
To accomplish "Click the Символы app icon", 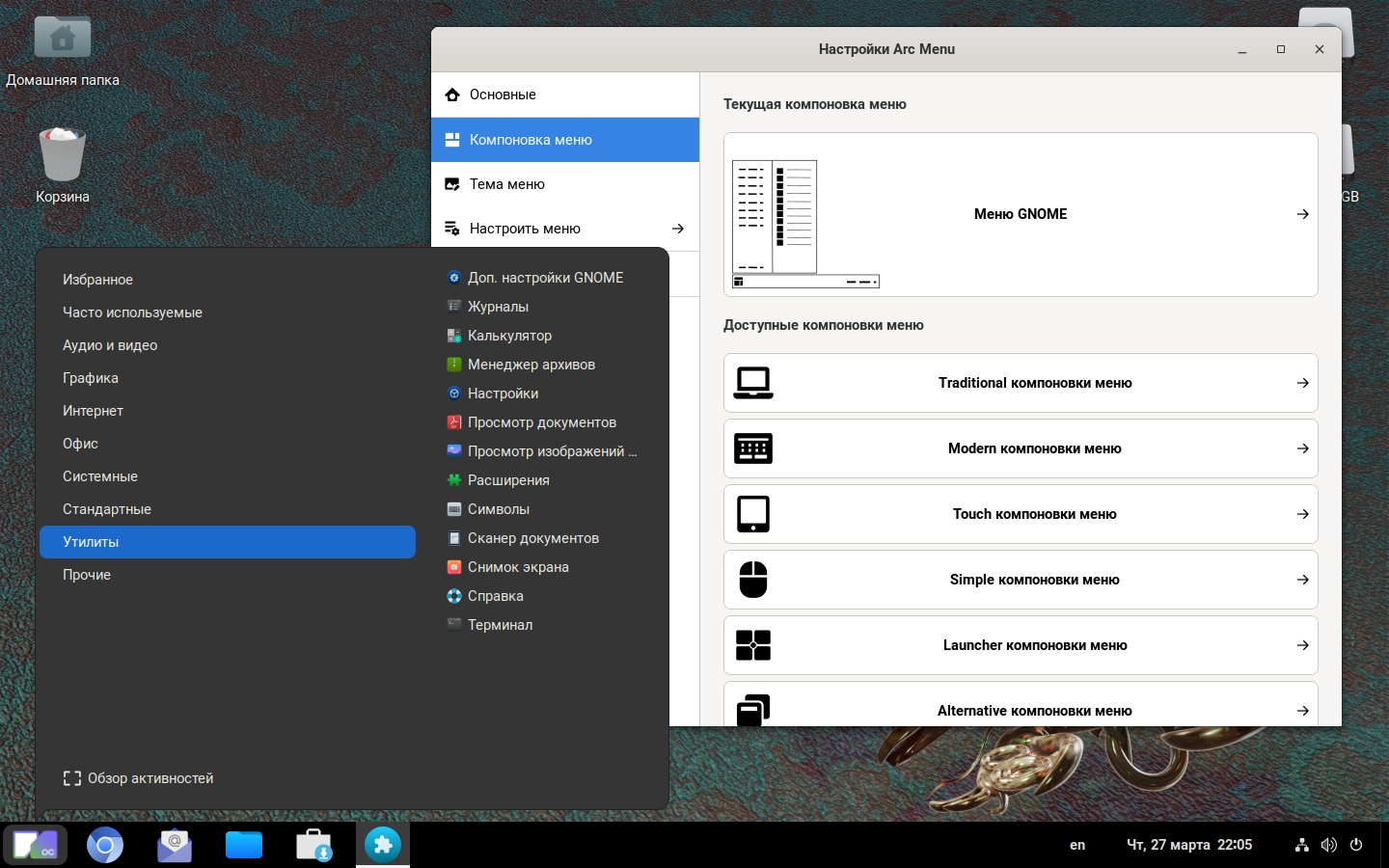I will pos(454,509).
